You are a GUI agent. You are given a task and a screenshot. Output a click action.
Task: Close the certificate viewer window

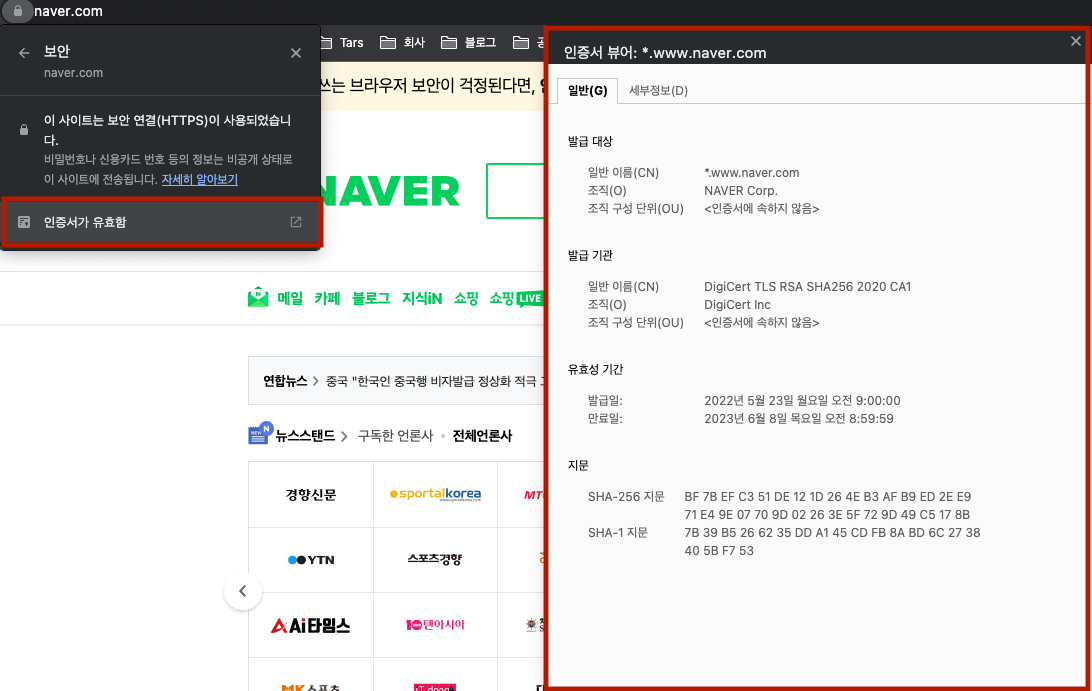[1076, 41]
